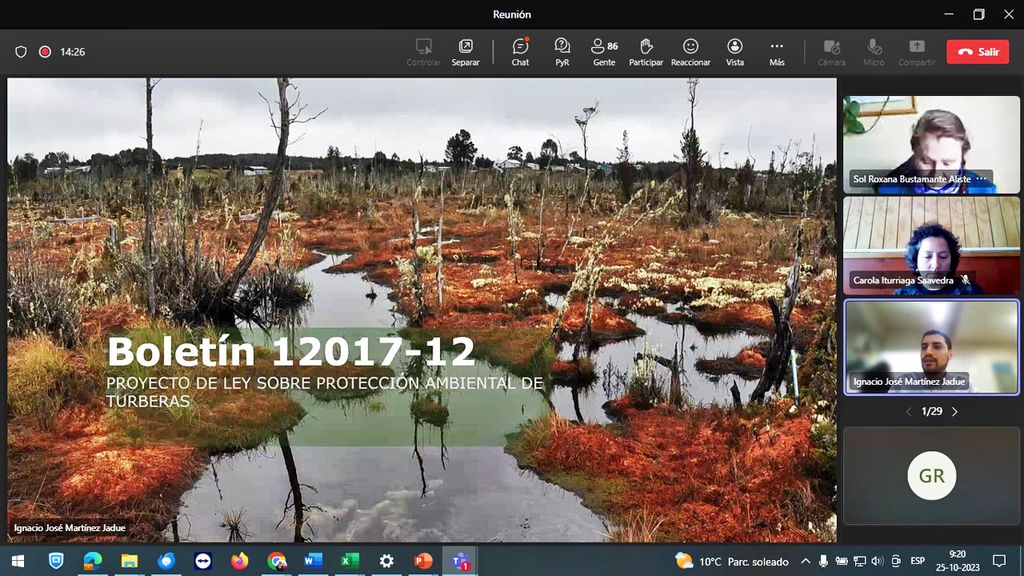Click the red Salir leave button
This screenshot has width=1024, height=576.
[977, 52]
